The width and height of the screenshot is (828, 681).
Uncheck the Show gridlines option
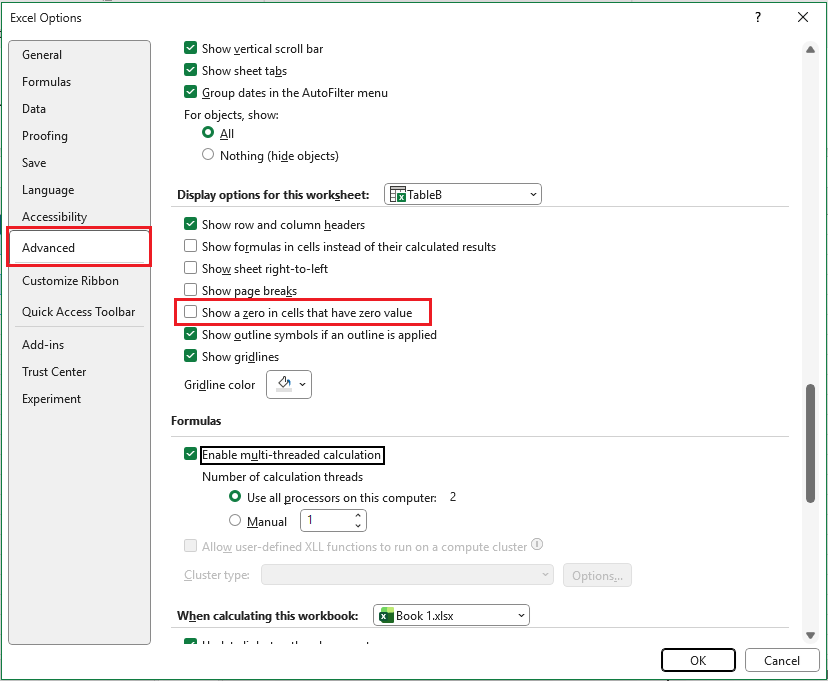coord(191,356)
